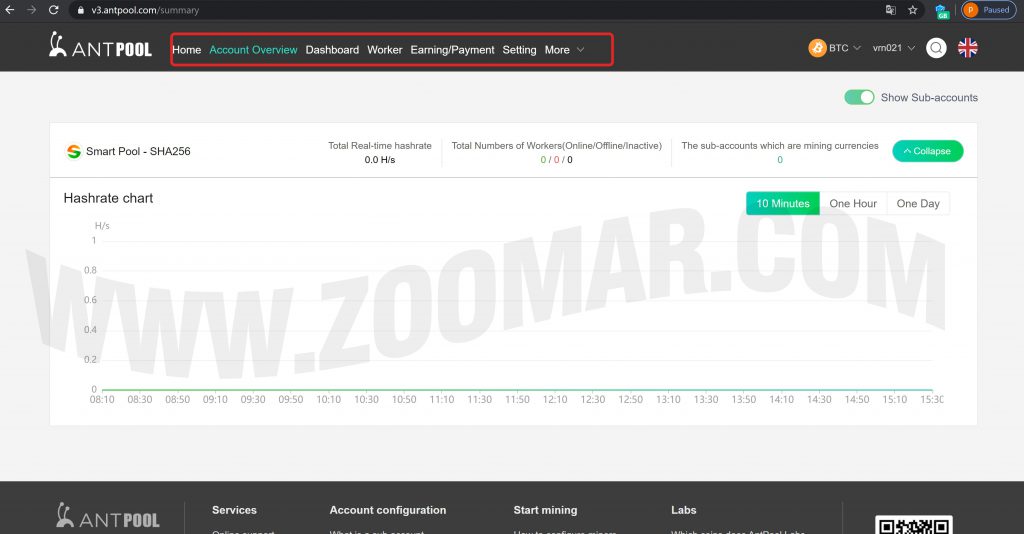Image resolution: width=1024 pixels, height=534 pixels.
Task: Click the footer AntPool logo
Action: point(108,516)
